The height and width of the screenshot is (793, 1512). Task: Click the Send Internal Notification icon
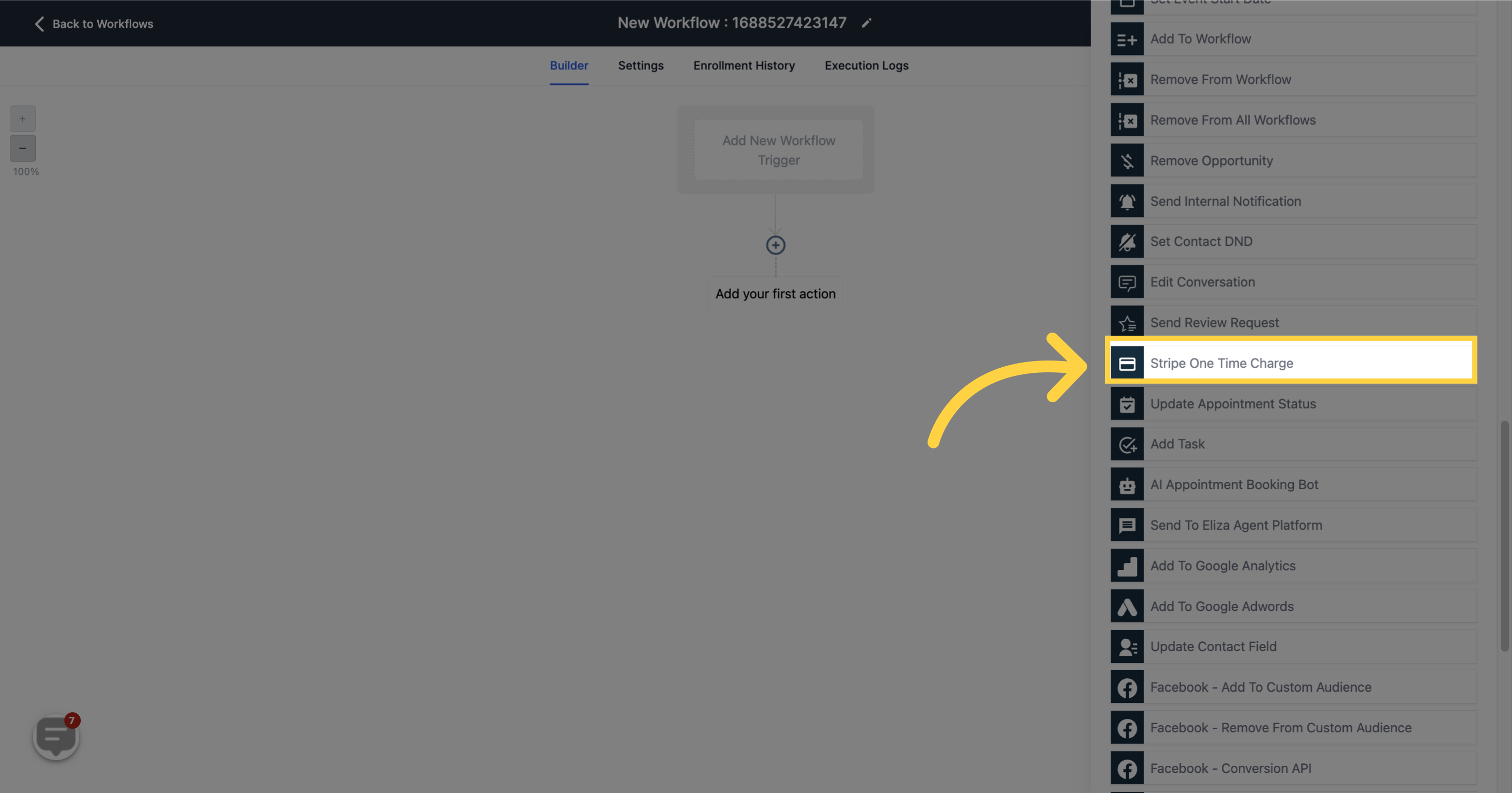point(1127,200)
